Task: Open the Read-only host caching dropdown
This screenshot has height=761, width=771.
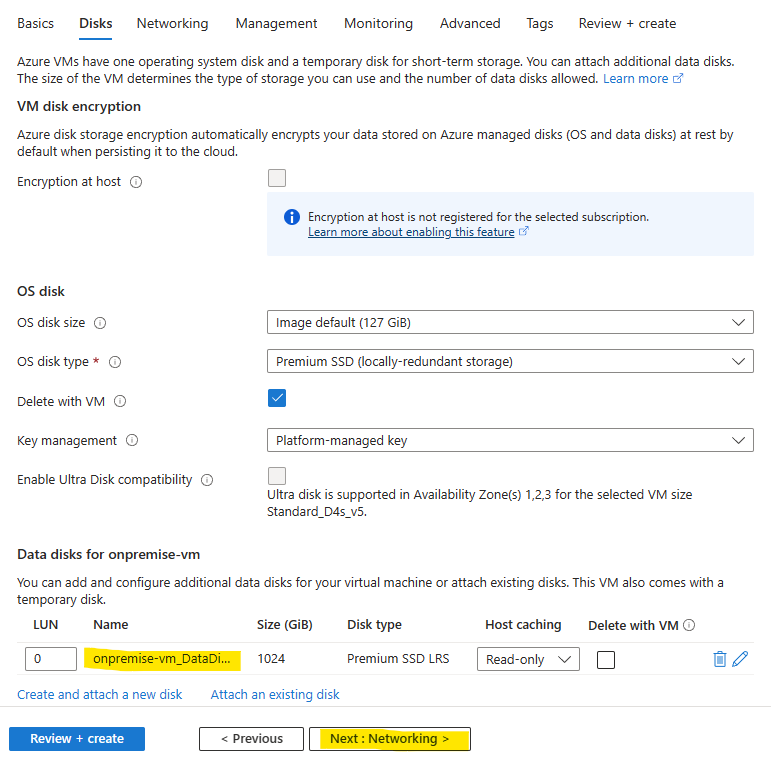Action: coord(528,659)
